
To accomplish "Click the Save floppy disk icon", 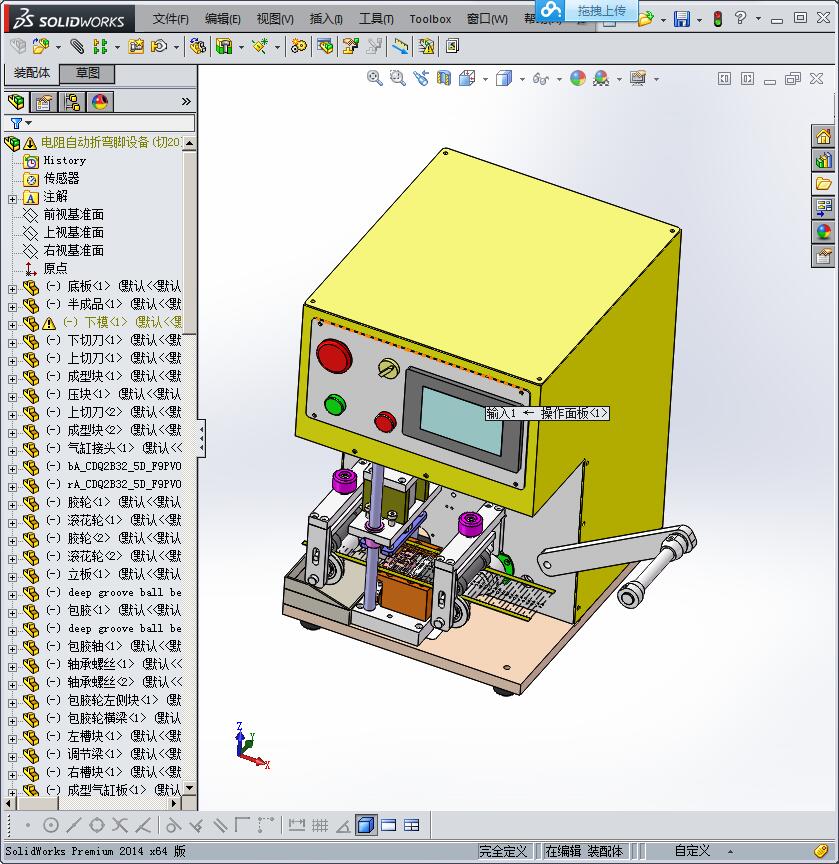I will point(681,19).
